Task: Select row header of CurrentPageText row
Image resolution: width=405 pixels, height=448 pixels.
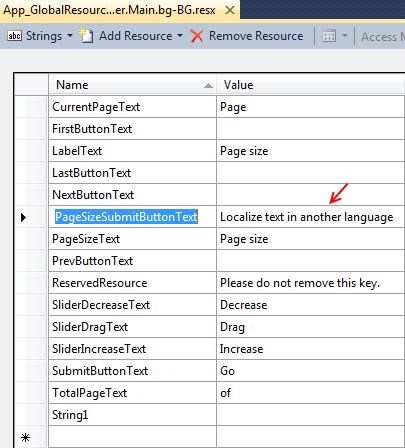Action: (31, 107)
